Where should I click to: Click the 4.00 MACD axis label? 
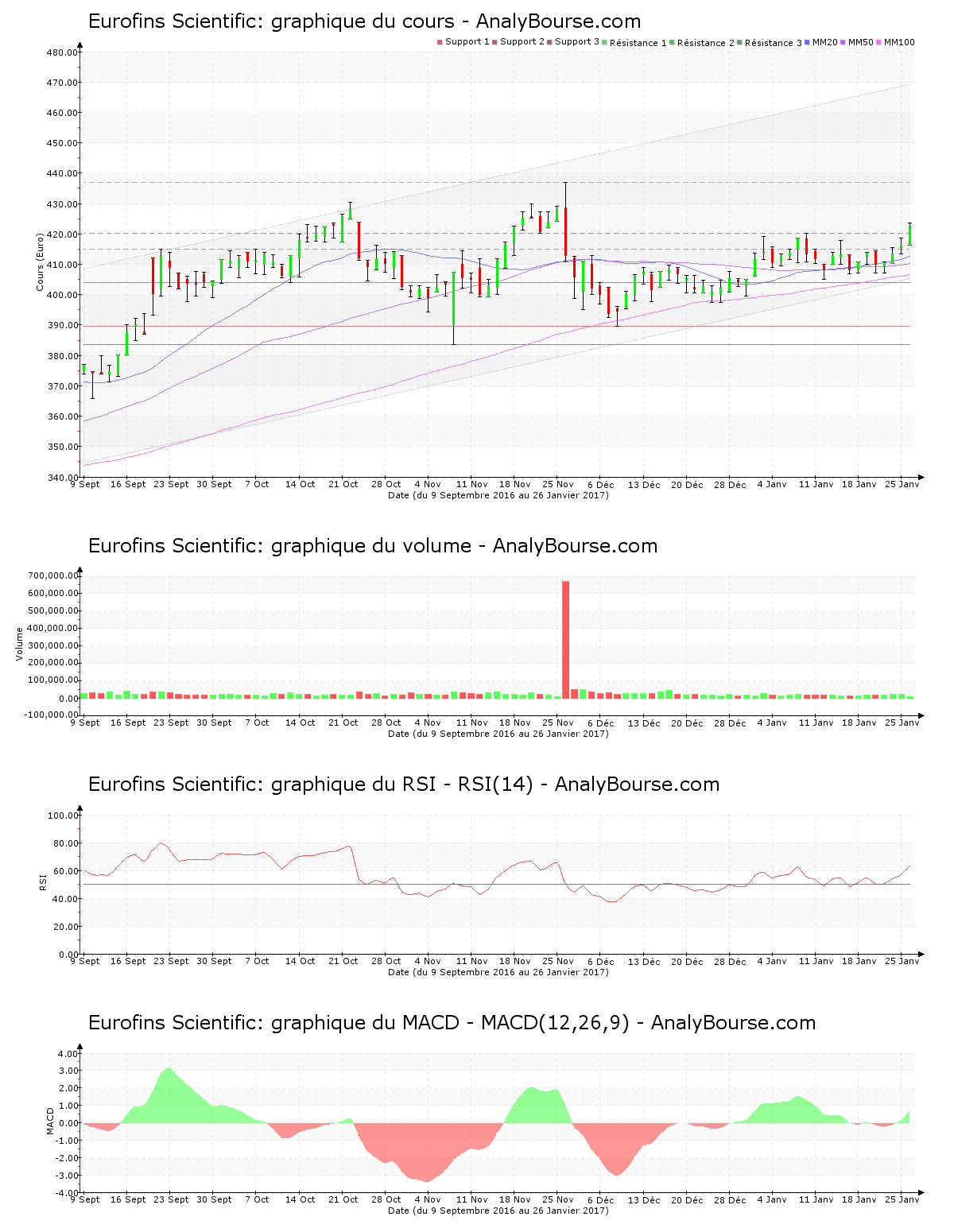pos(68,1054)
